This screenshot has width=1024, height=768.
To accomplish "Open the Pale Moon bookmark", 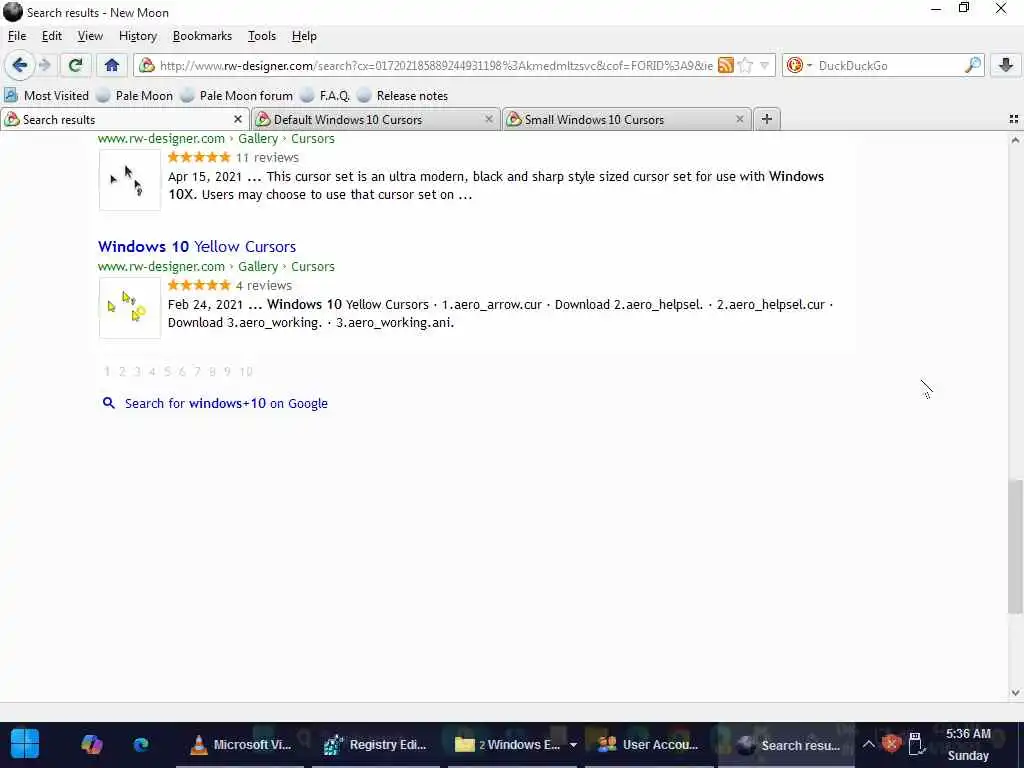I will (x=135, y=95).
